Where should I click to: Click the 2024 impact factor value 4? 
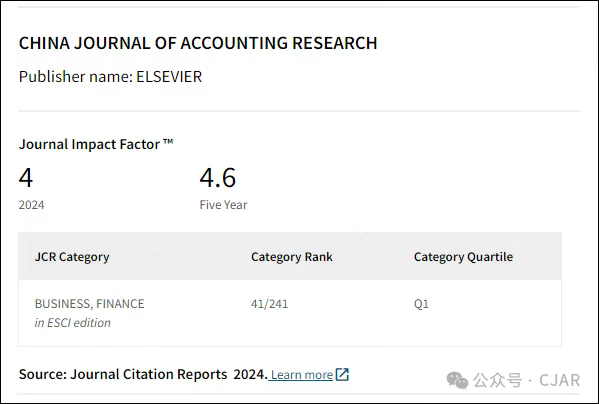[x=26, y=178]
